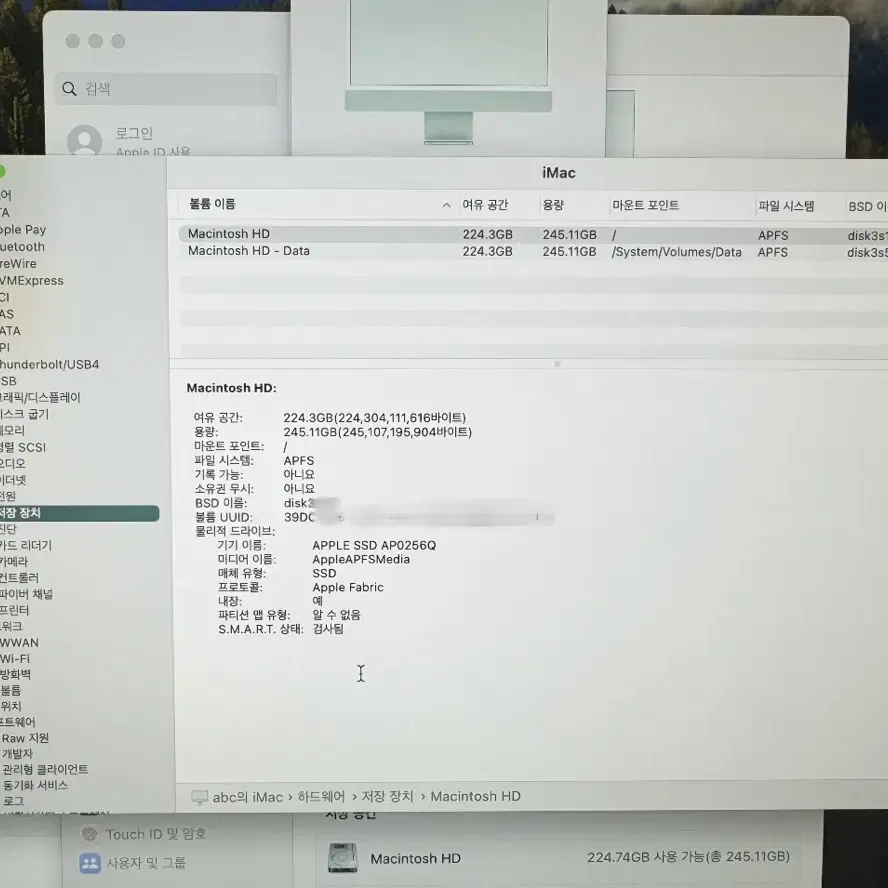Select 컨트롤러 in the sidebar

click(x=19, y=578)
